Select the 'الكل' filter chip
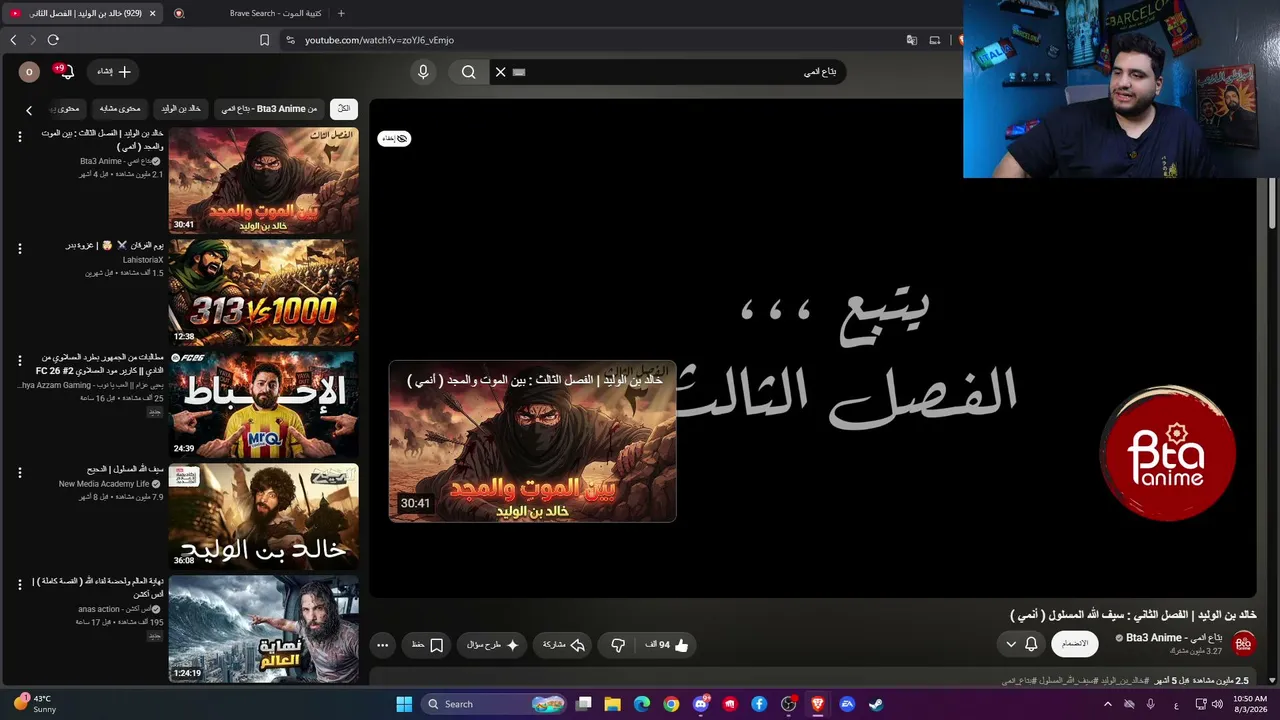Screen dimensions: 1280x720 click(x=344, y=109)
